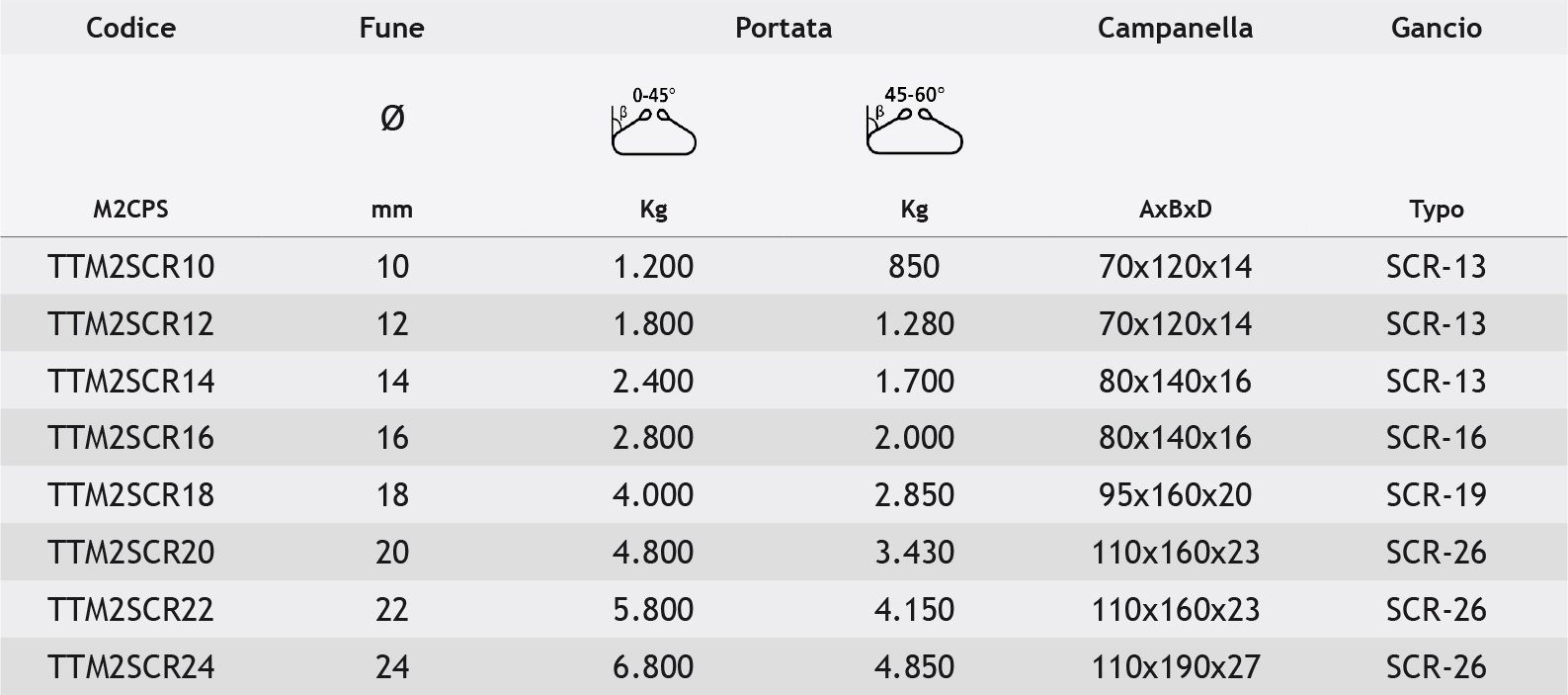Click the Gancio column header
Image resolution: width=1568 pixels, height=695 pixels.
tap(1436, 28)
